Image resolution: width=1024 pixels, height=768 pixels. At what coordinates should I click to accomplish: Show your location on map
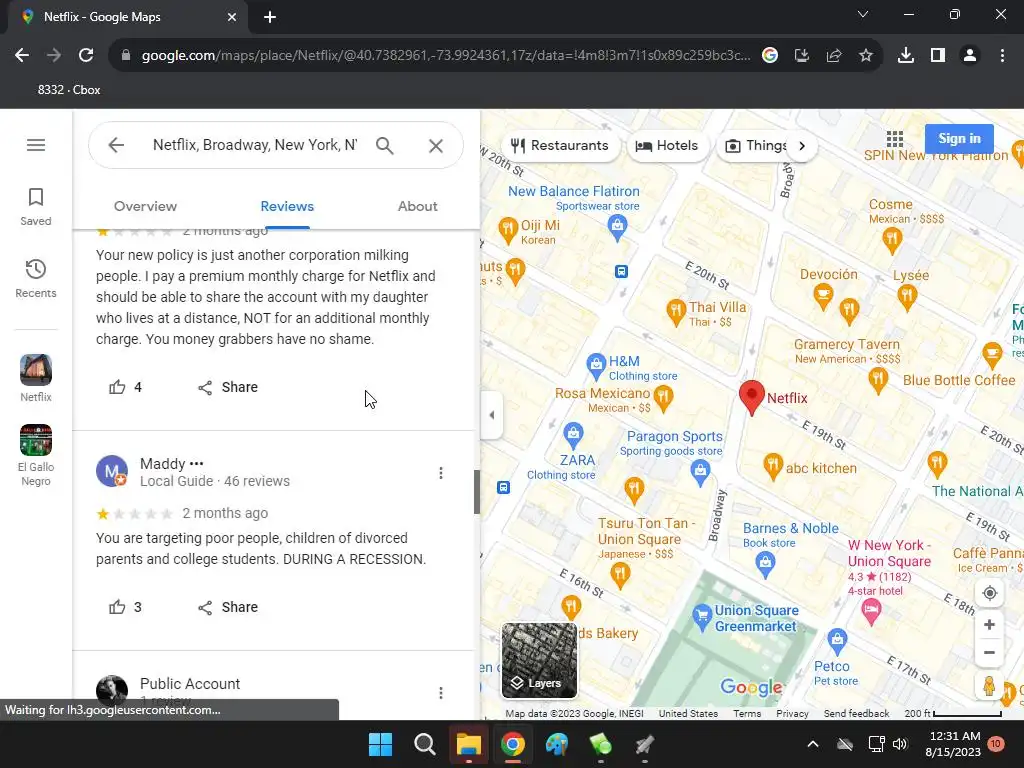coord(989,593)
